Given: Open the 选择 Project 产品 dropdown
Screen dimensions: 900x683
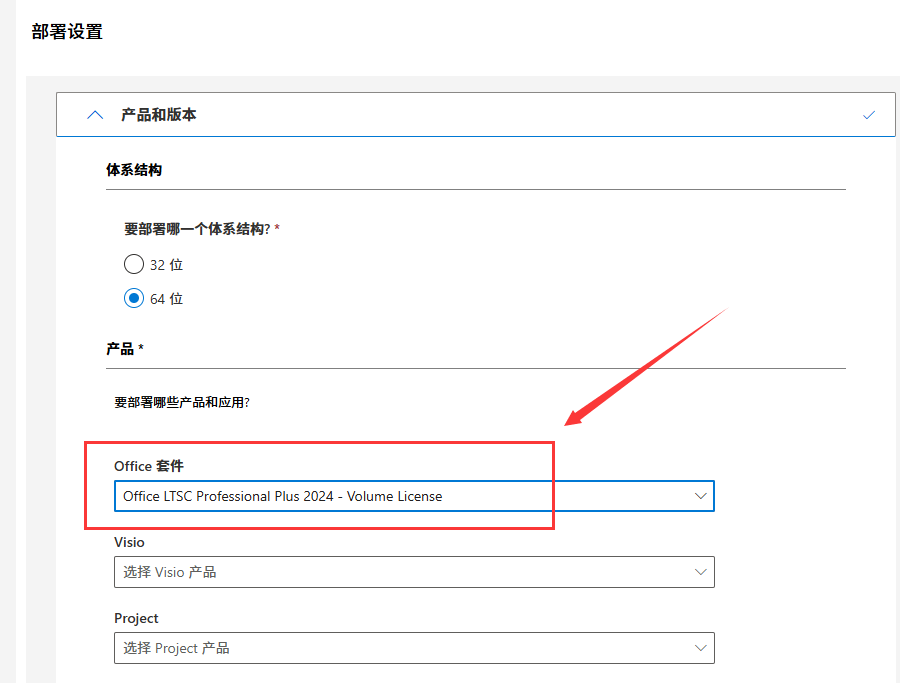Looking at the screenshot, I should click(x=414, y=648).
